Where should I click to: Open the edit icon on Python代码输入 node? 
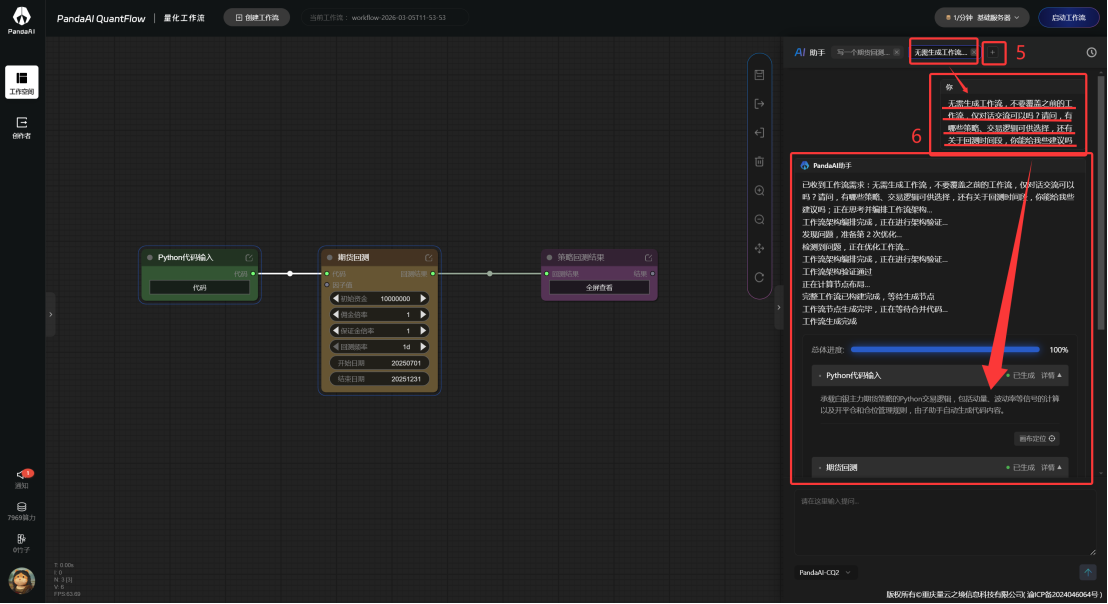[x=249, y=258]
